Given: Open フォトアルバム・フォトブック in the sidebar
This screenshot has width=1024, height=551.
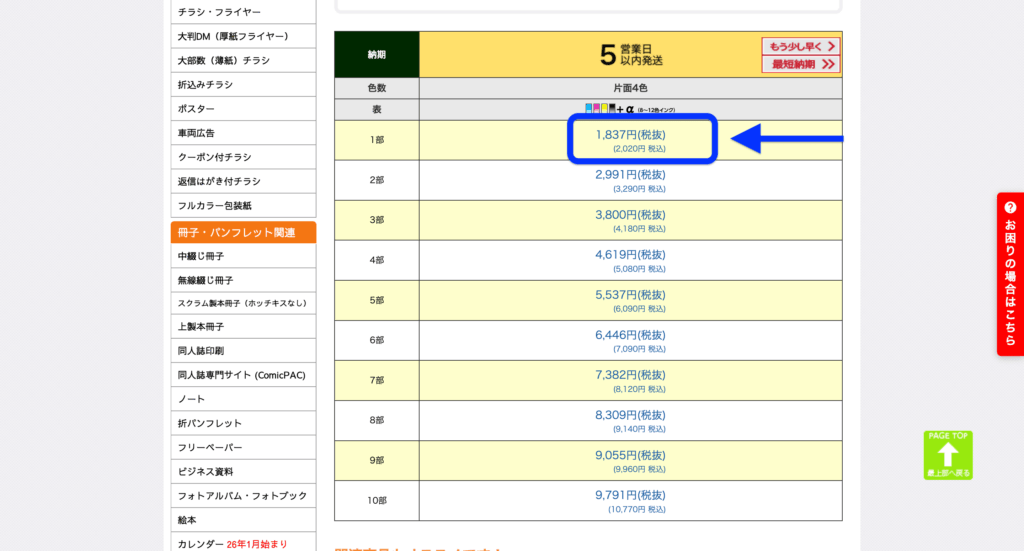Looking at the screenshot, I should (x=243, y=496).
